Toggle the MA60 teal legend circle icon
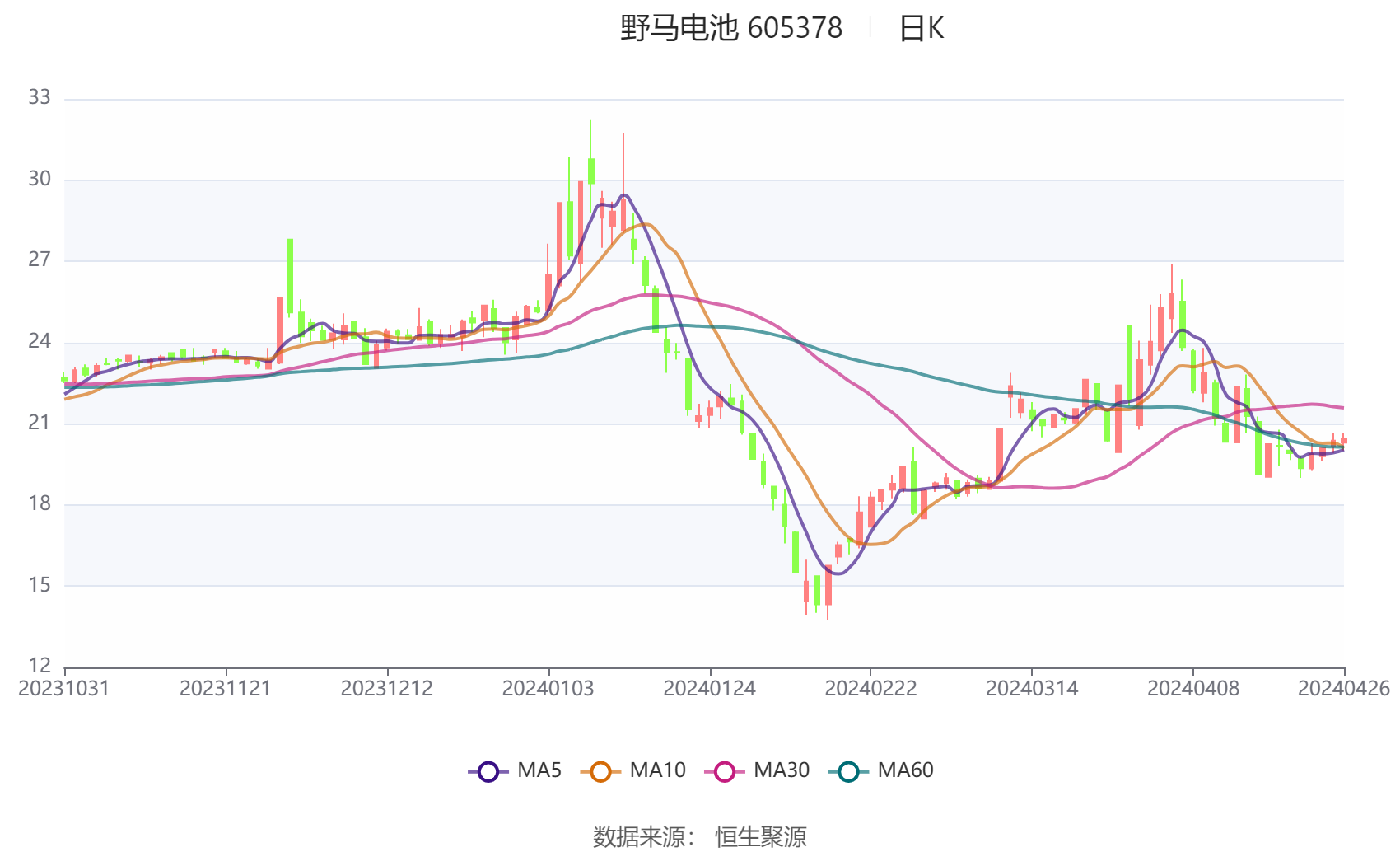 click(x=848, y=772)
